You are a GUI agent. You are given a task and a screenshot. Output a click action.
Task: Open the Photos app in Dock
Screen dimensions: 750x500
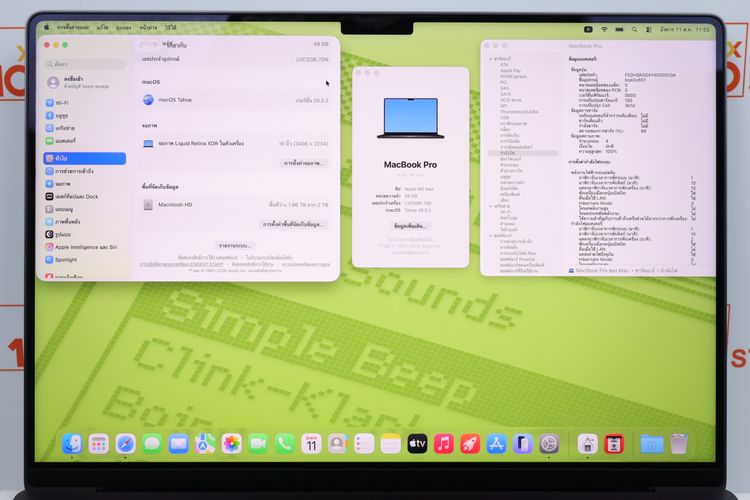(x=232, y=444)
